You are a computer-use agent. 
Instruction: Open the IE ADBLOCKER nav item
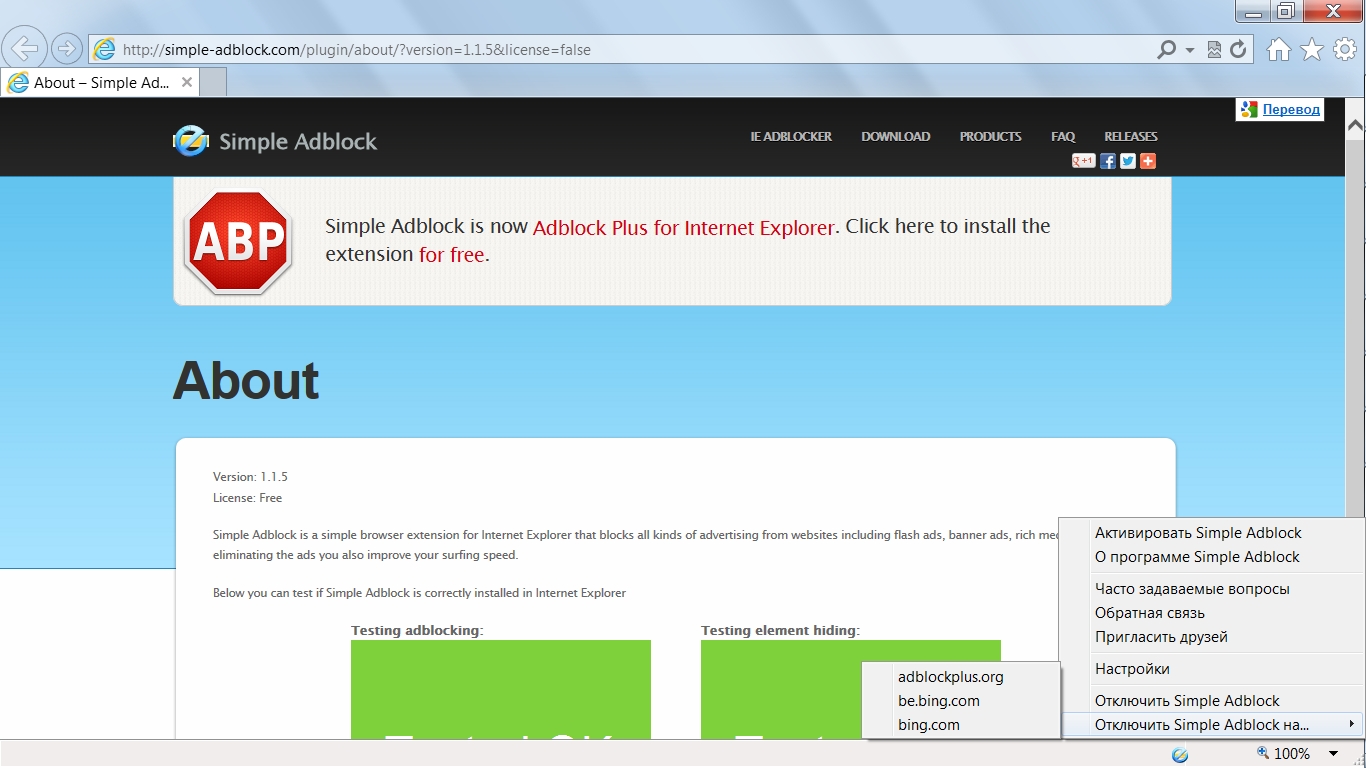tap(791, 136)
